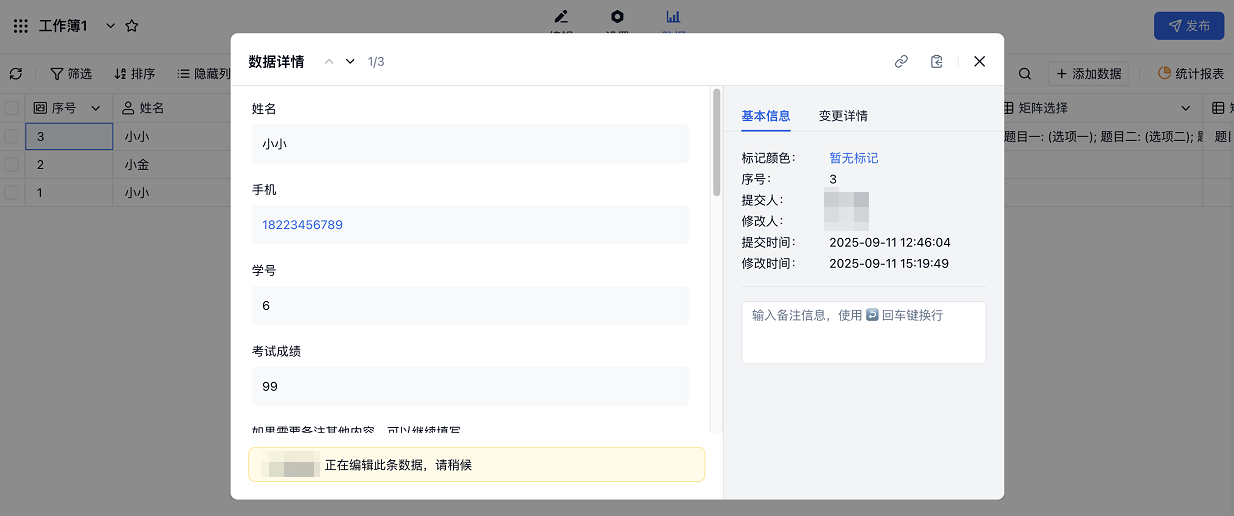
Task: Open the 序号 column dropdown arrow
Action: [x=96, y=108]
